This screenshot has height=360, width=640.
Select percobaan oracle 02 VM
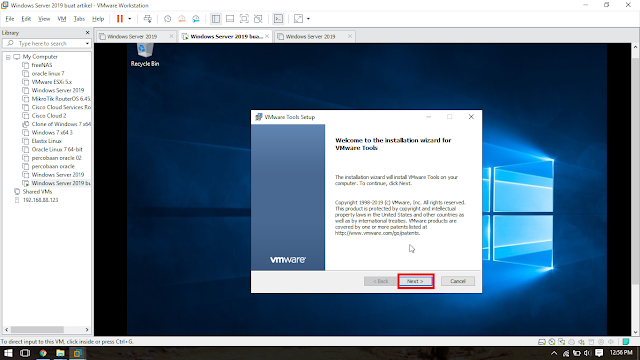(56, 158)
